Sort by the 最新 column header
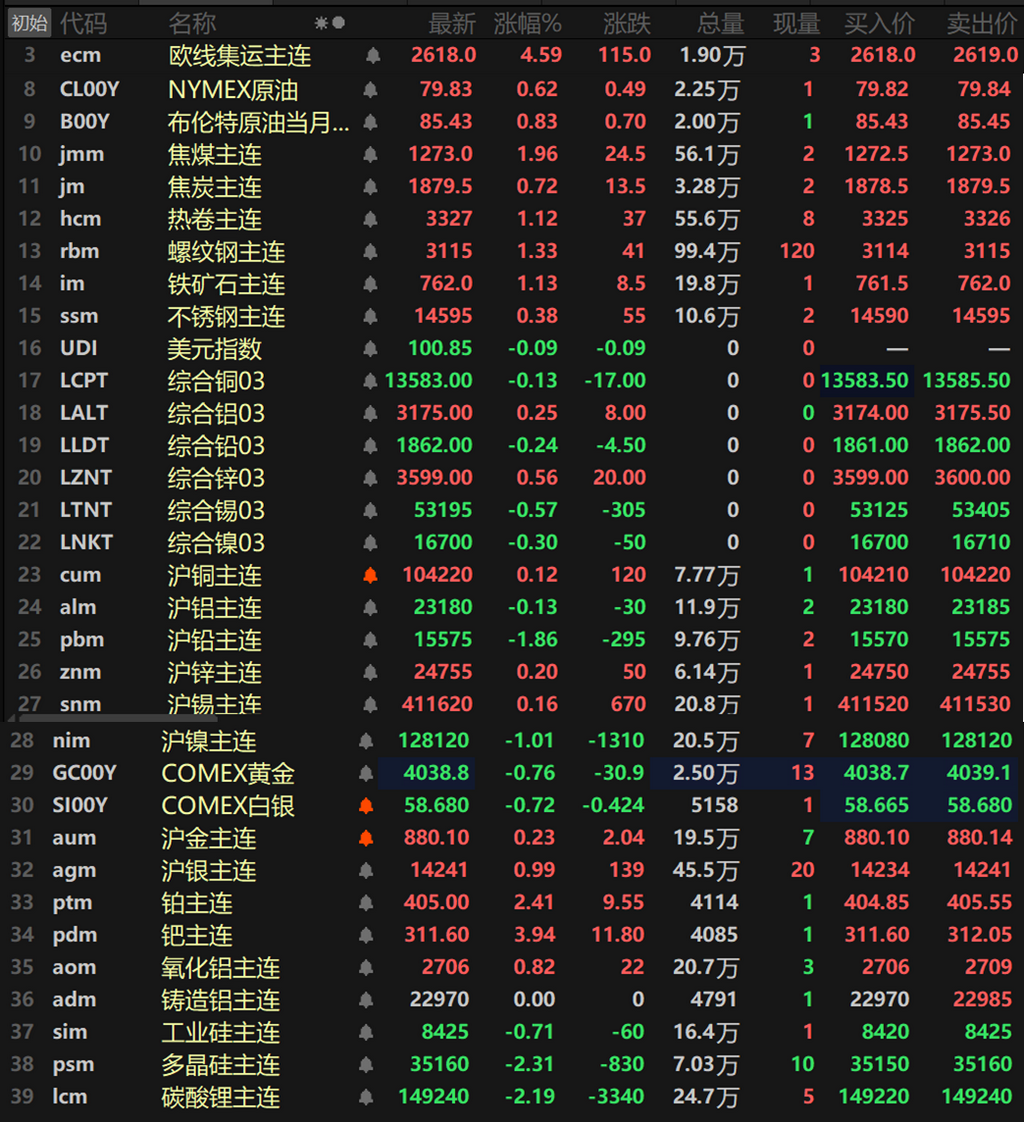 [x=452, y=24]
